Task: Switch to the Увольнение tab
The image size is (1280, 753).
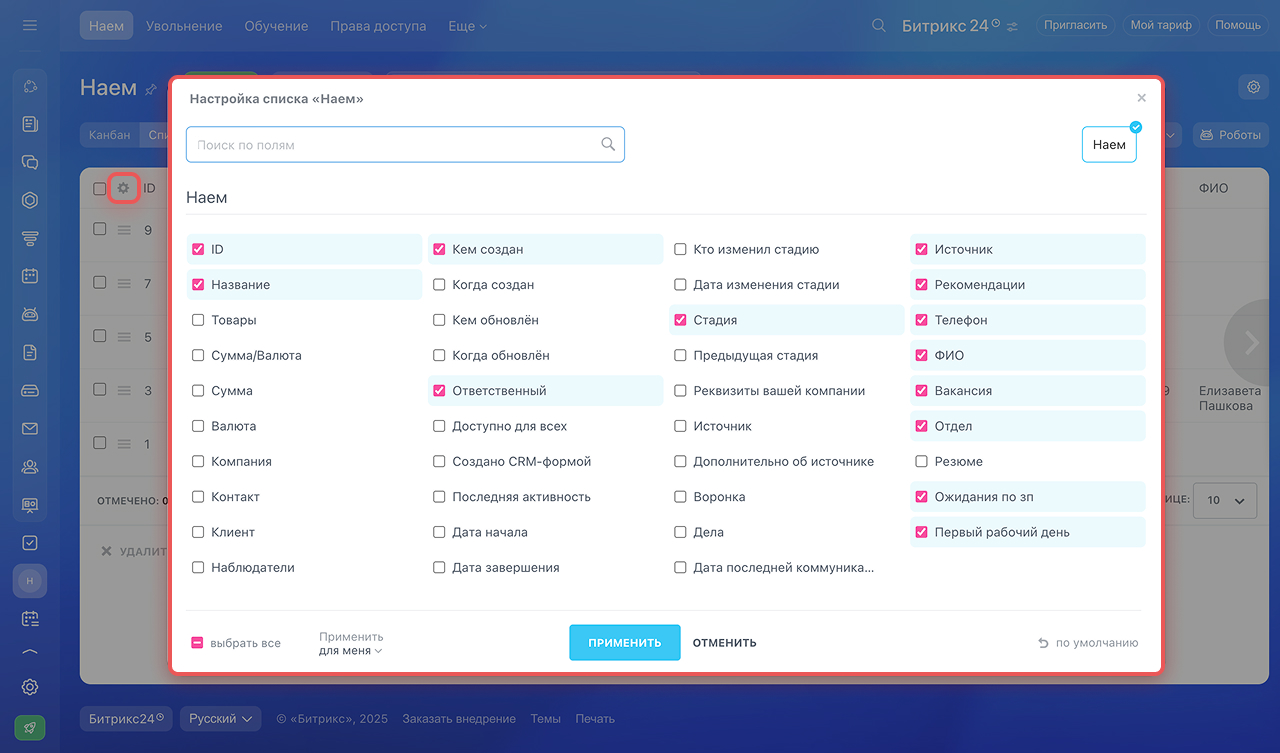Action: click(x=184, y=26)
